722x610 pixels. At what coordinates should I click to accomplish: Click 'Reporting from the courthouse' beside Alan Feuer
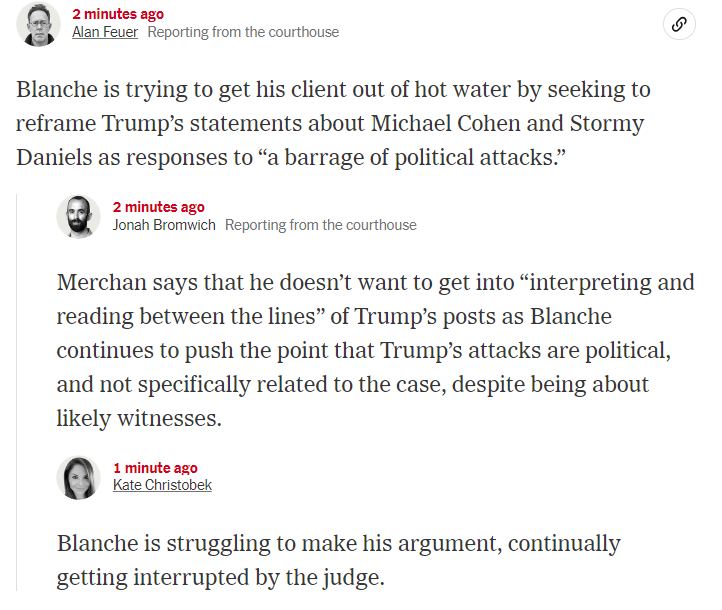pyautogui.click(x=243, y=32)
